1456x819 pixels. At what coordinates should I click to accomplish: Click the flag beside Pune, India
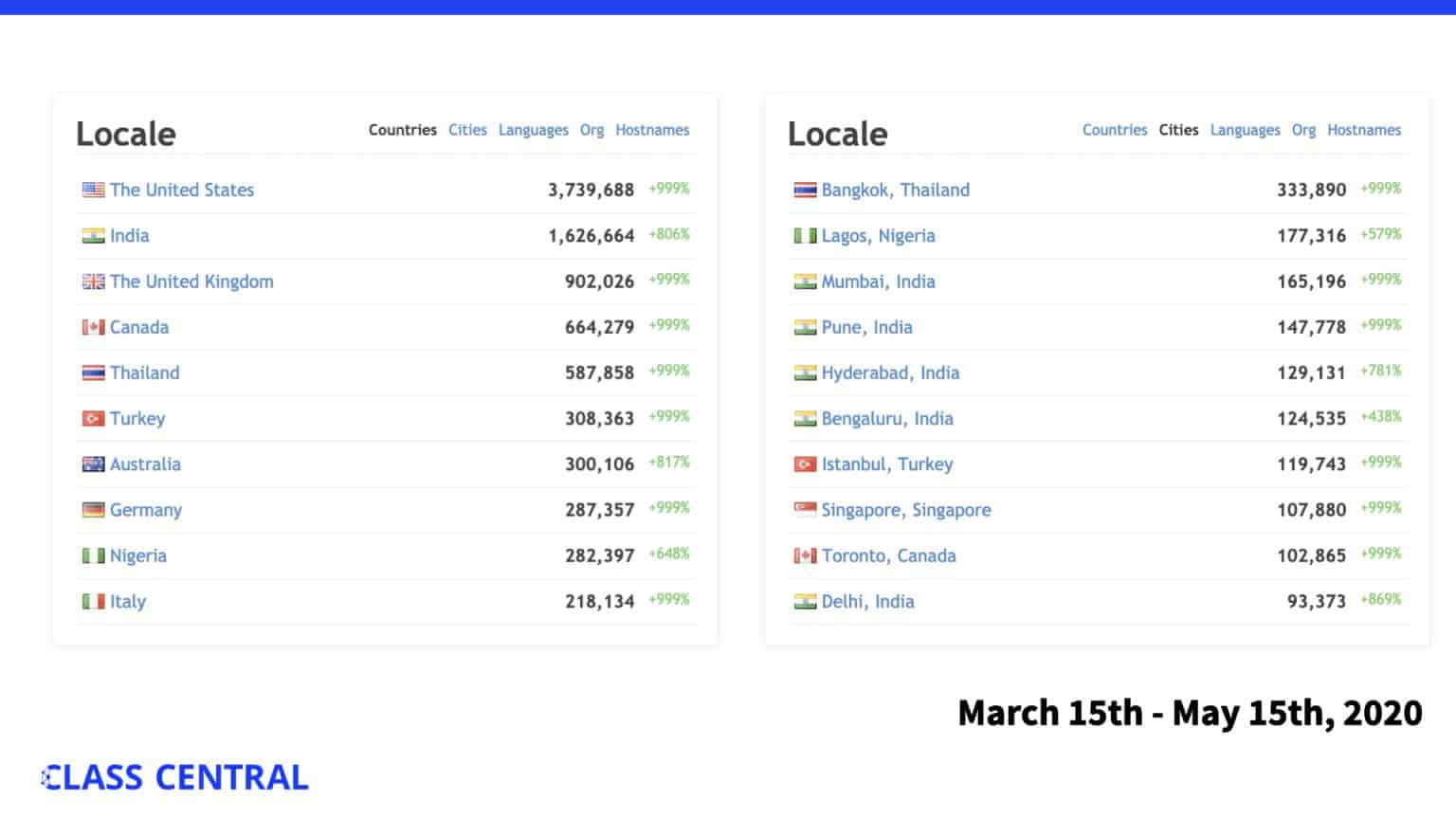[x=805, y=327]
